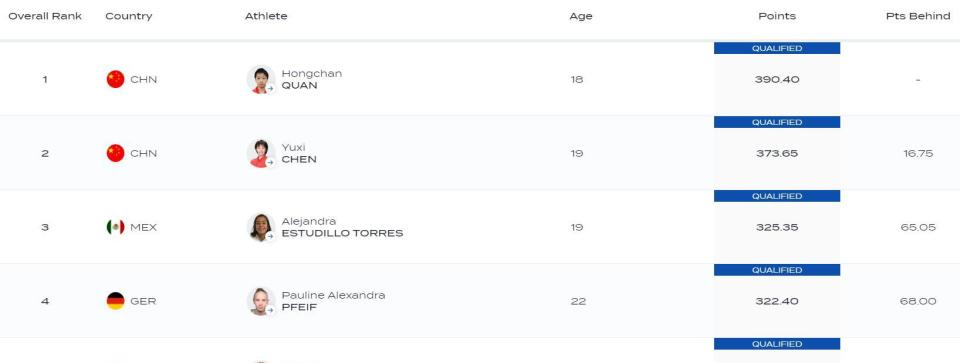The height and width of the screenshot is (363, 960).
Task: Click the arrow badge on Alejandra Estudillo's photo
Action: [270, 236]
